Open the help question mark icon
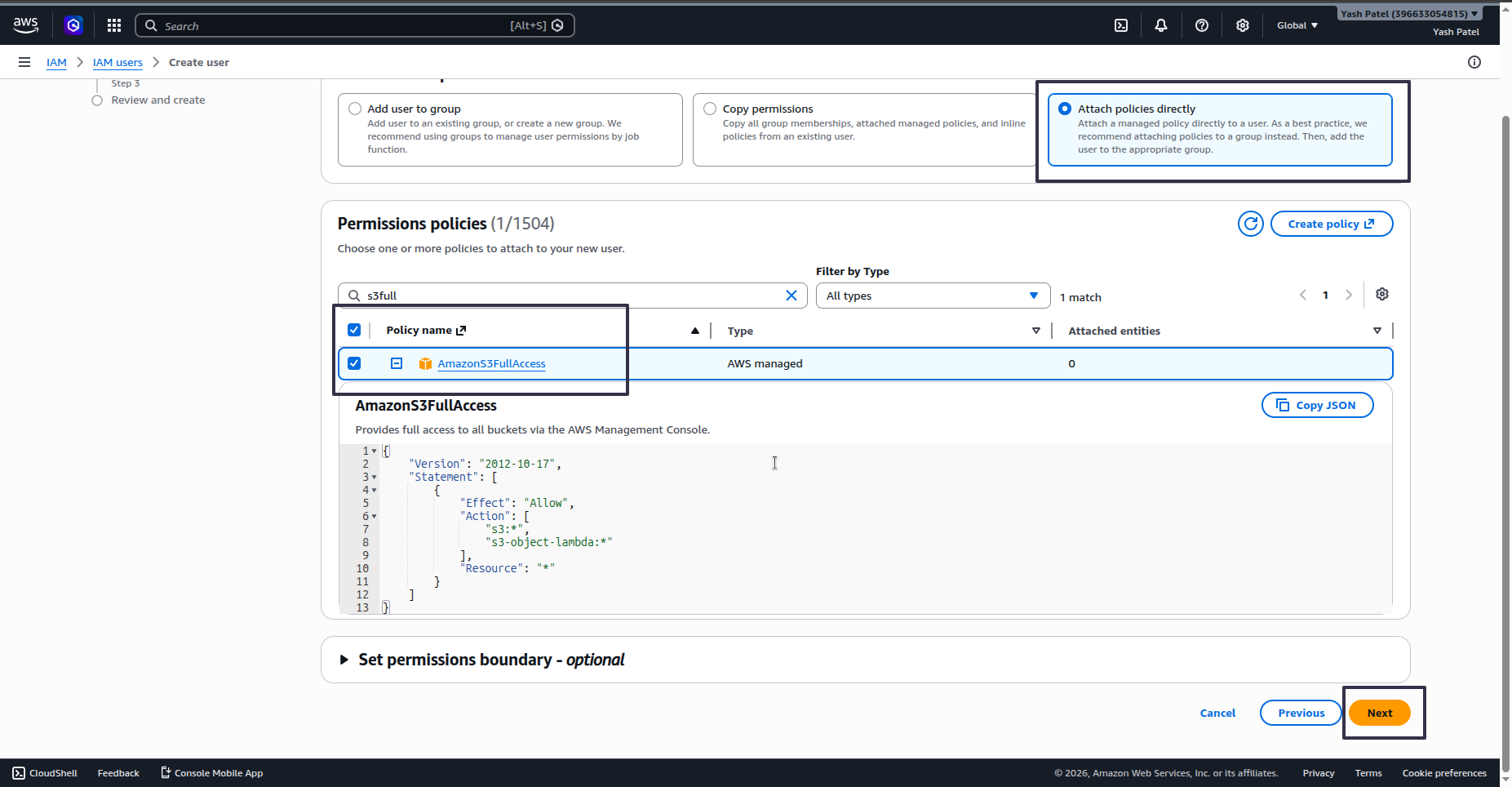The image size is (1512, 787). (x=1202, y=25)
